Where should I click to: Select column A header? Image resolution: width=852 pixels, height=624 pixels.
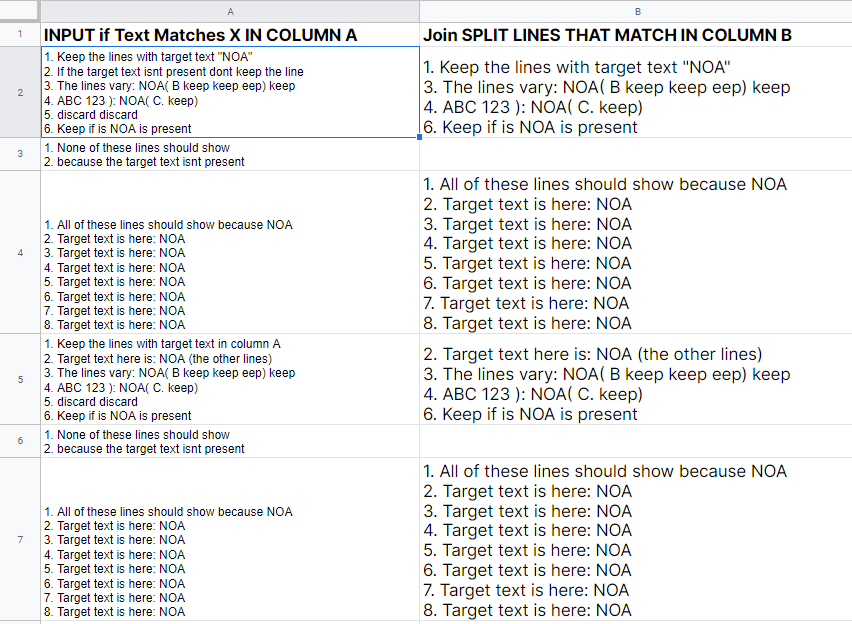230,11
